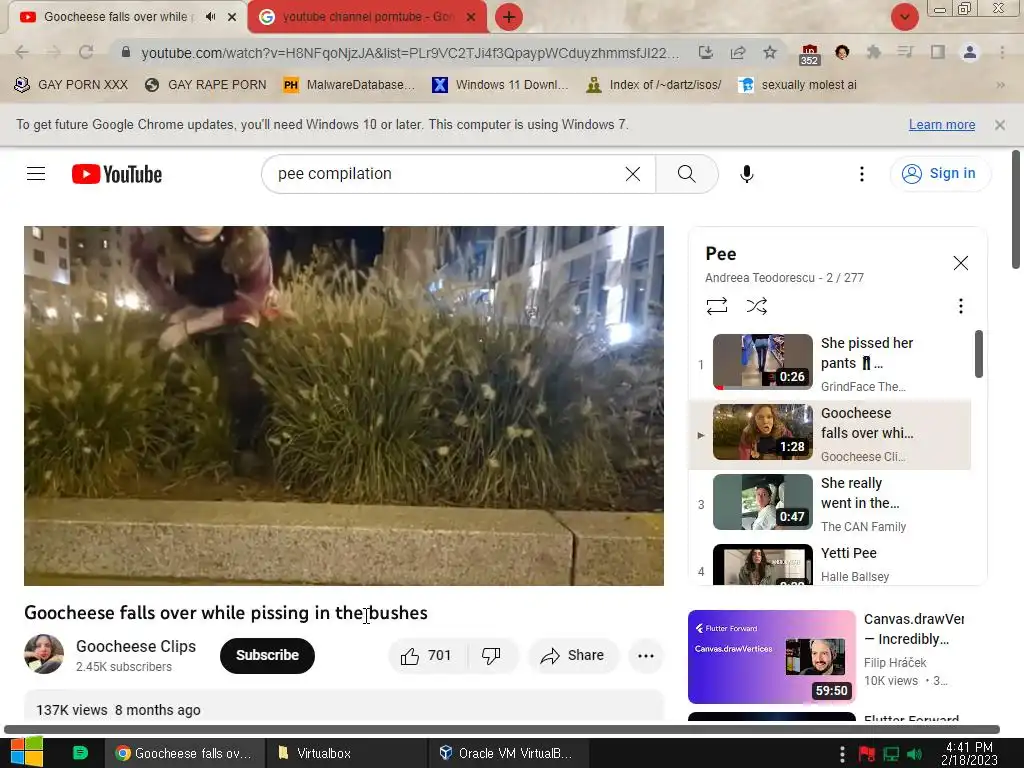Open media controls icon in toolbar
The image size is (1024, 768).
tap(905, 52)
